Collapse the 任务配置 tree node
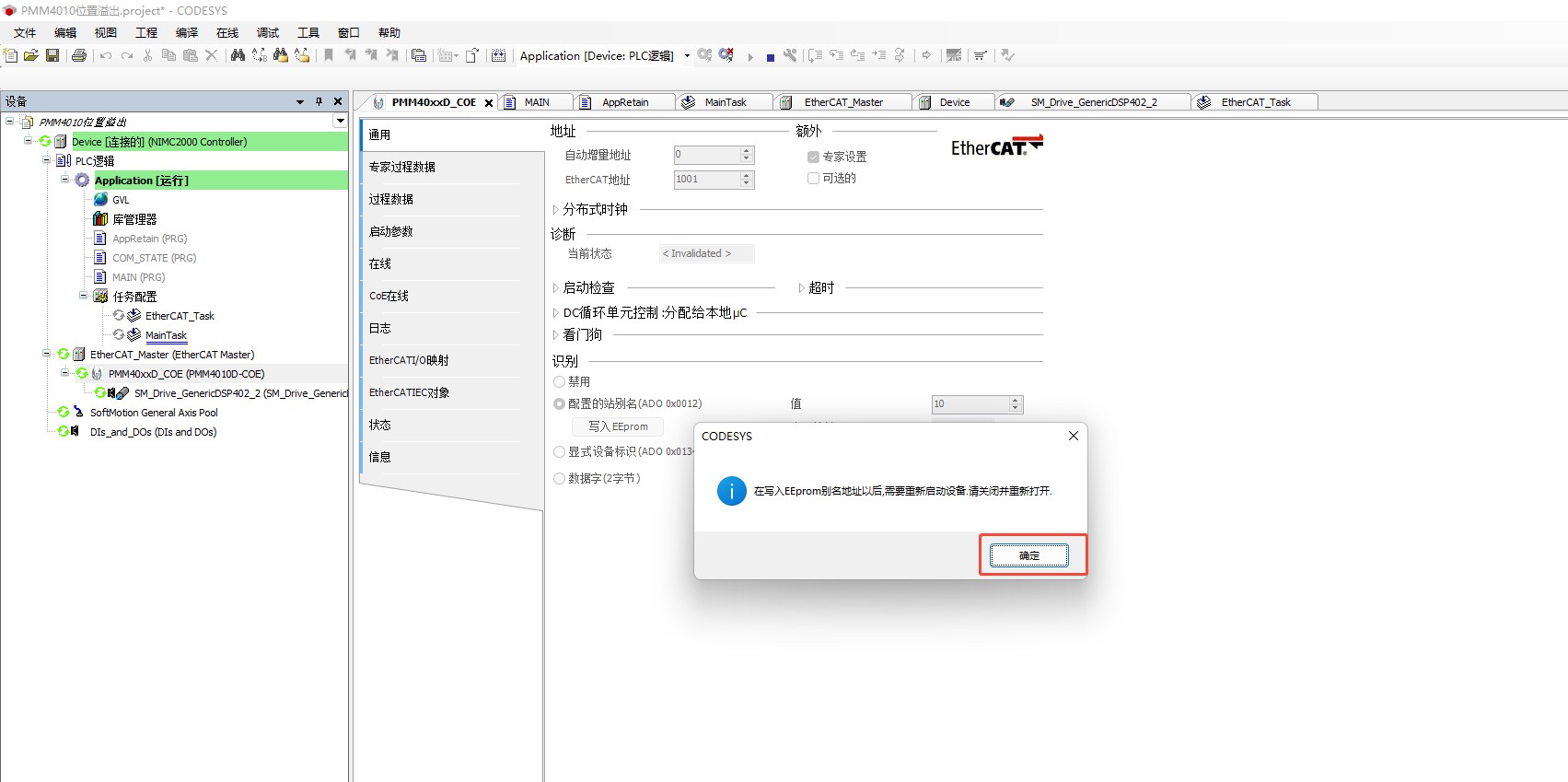Image resolution: width=1568 pixels, height=782 pixels. click(83, 296)
